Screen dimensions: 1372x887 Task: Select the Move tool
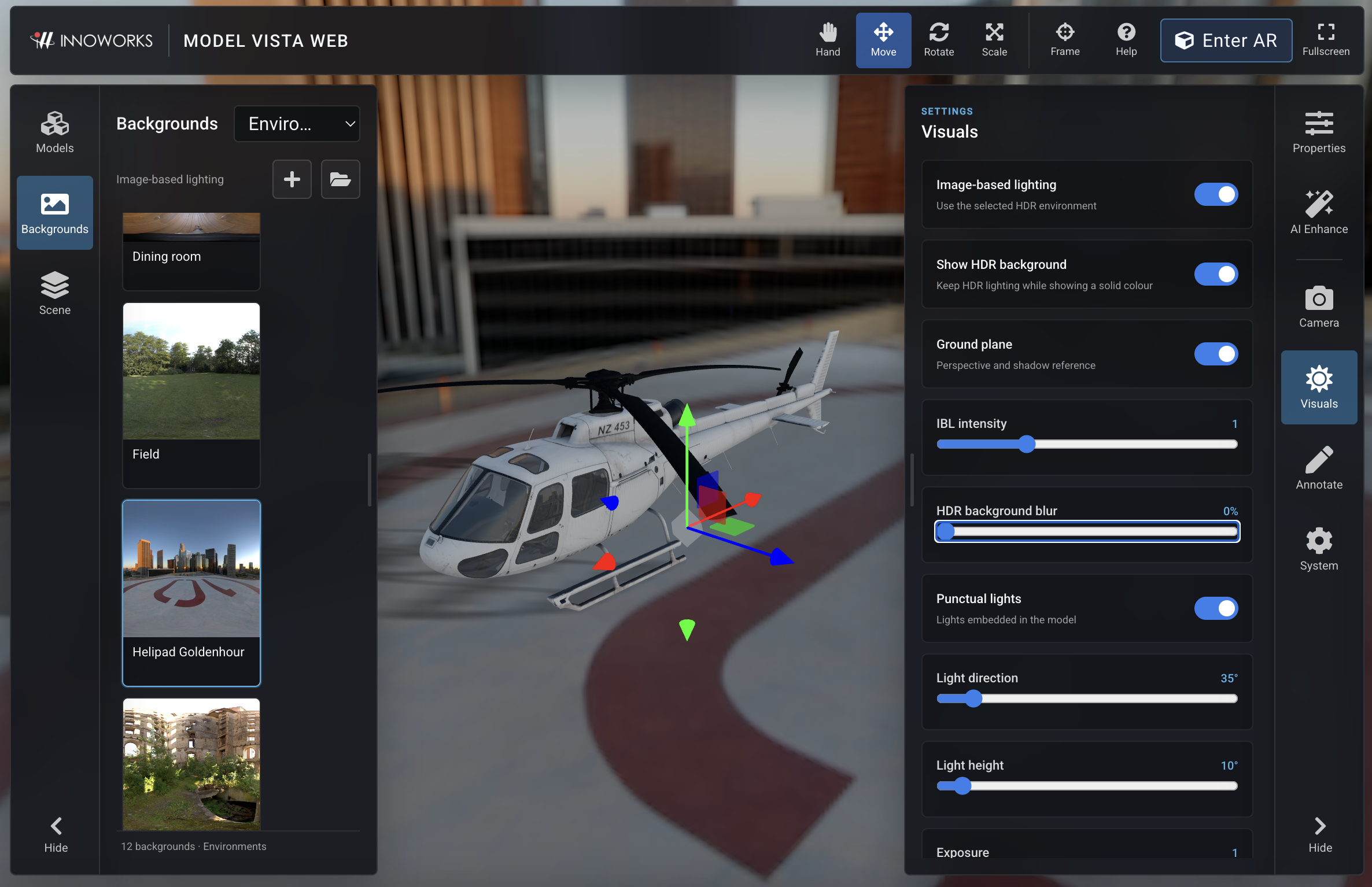[x=883, y=40]
